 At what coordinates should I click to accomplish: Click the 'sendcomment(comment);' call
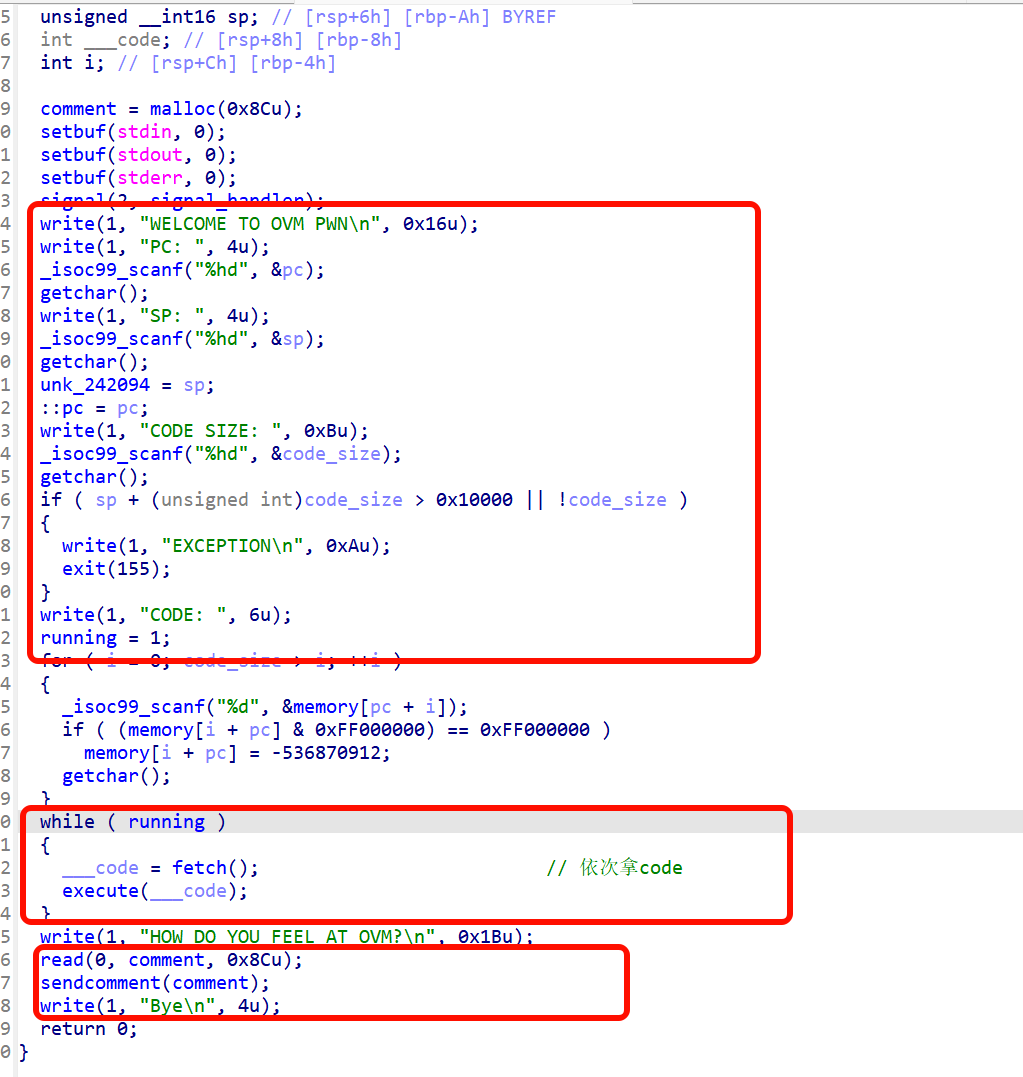click(155, 983)
